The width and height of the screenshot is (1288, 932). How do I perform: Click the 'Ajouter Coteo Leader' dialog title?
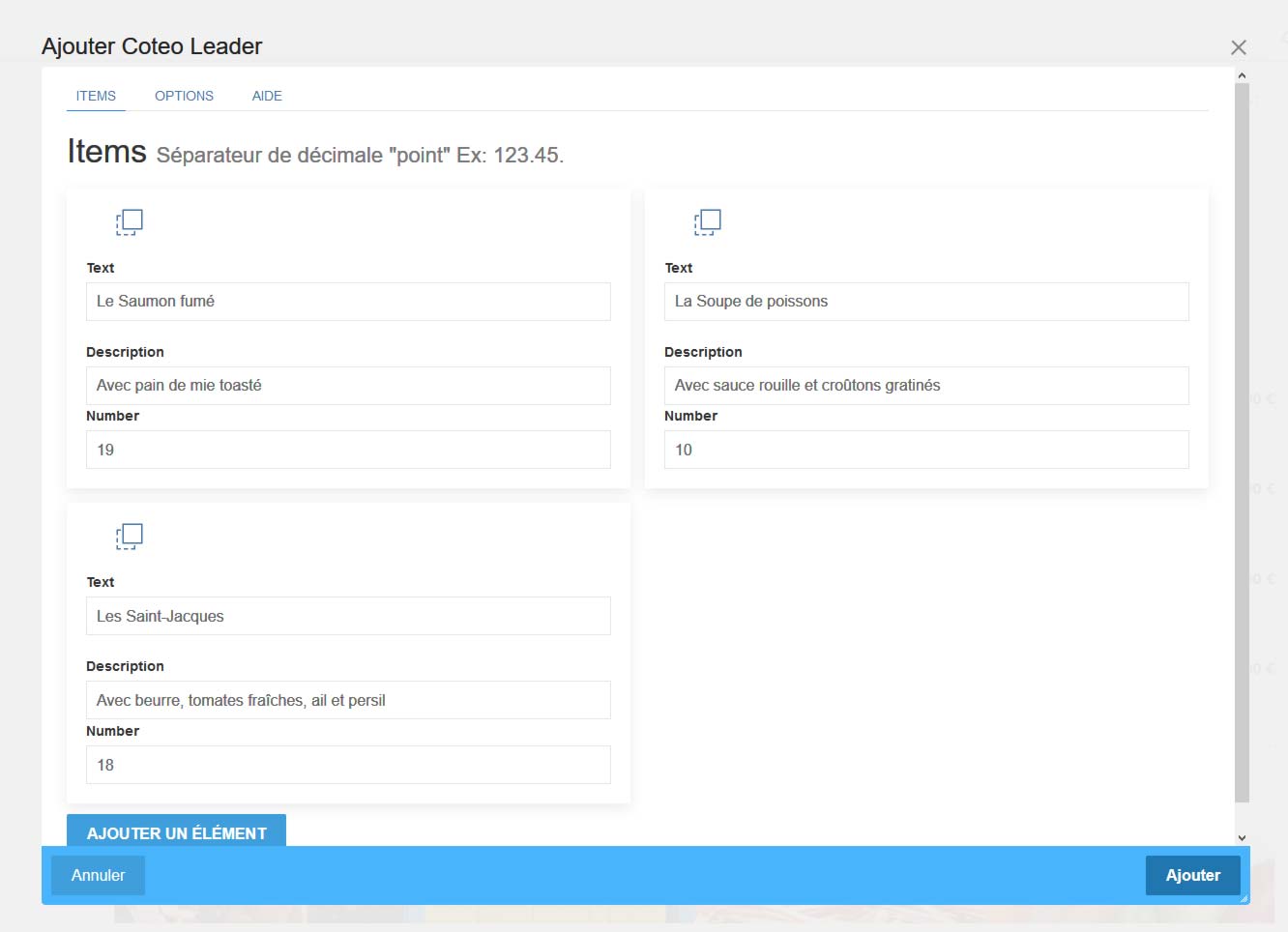pyautogui.click(x=152, y=46)
